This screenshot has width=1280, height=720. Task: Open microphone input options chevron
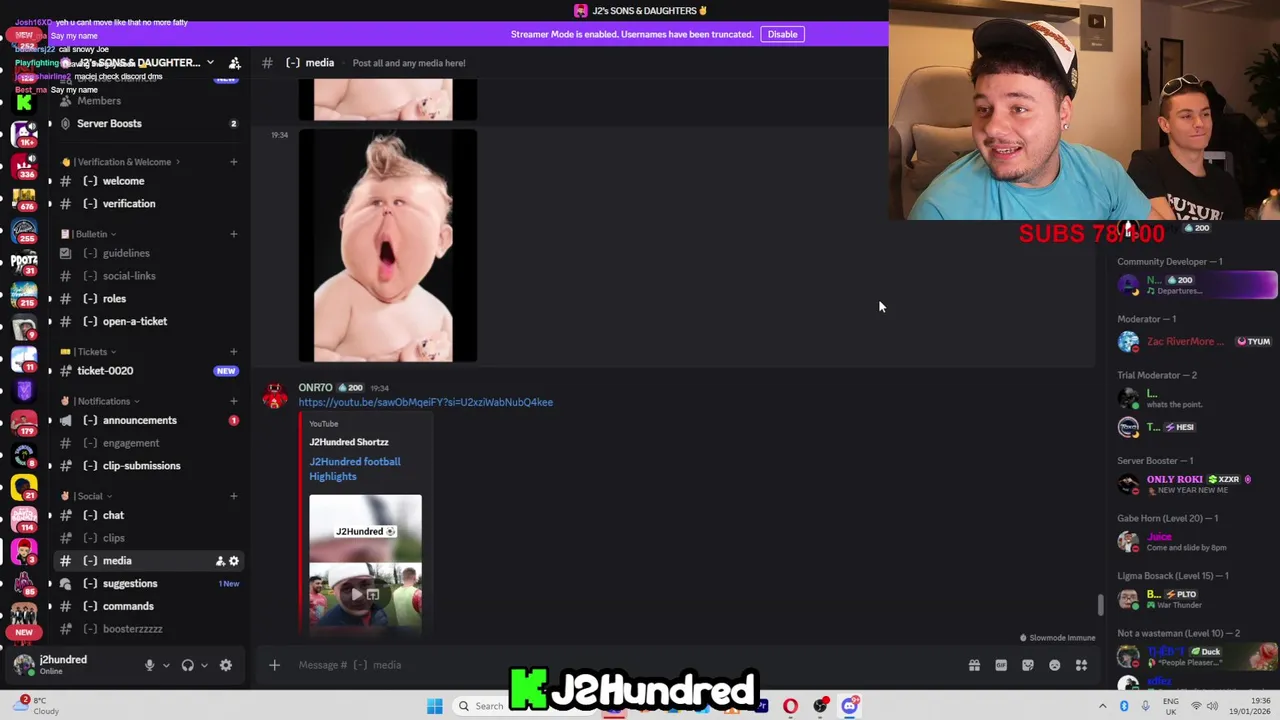click(166, 665)
